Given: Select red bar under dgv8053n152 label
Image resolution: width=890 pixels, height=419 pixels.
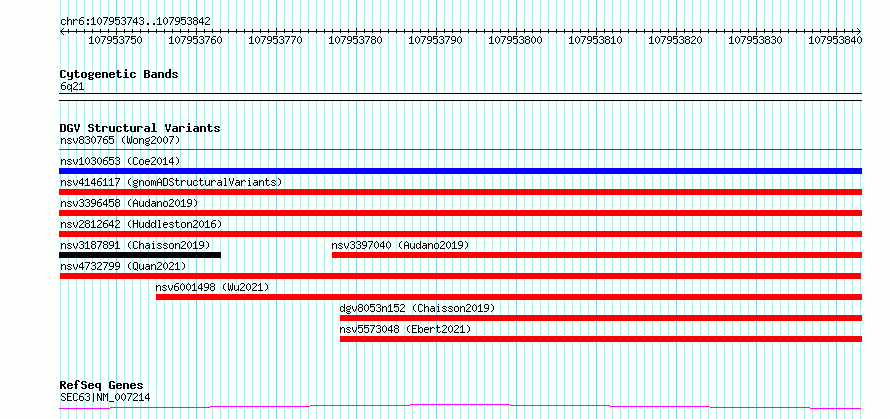Looking at the screenshot, I should point(601,318).
